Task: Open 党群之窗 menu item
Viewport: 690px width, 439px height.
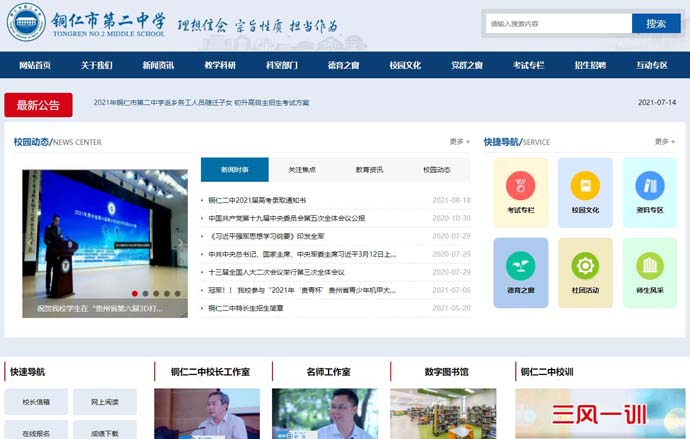Action: point(467,65)
